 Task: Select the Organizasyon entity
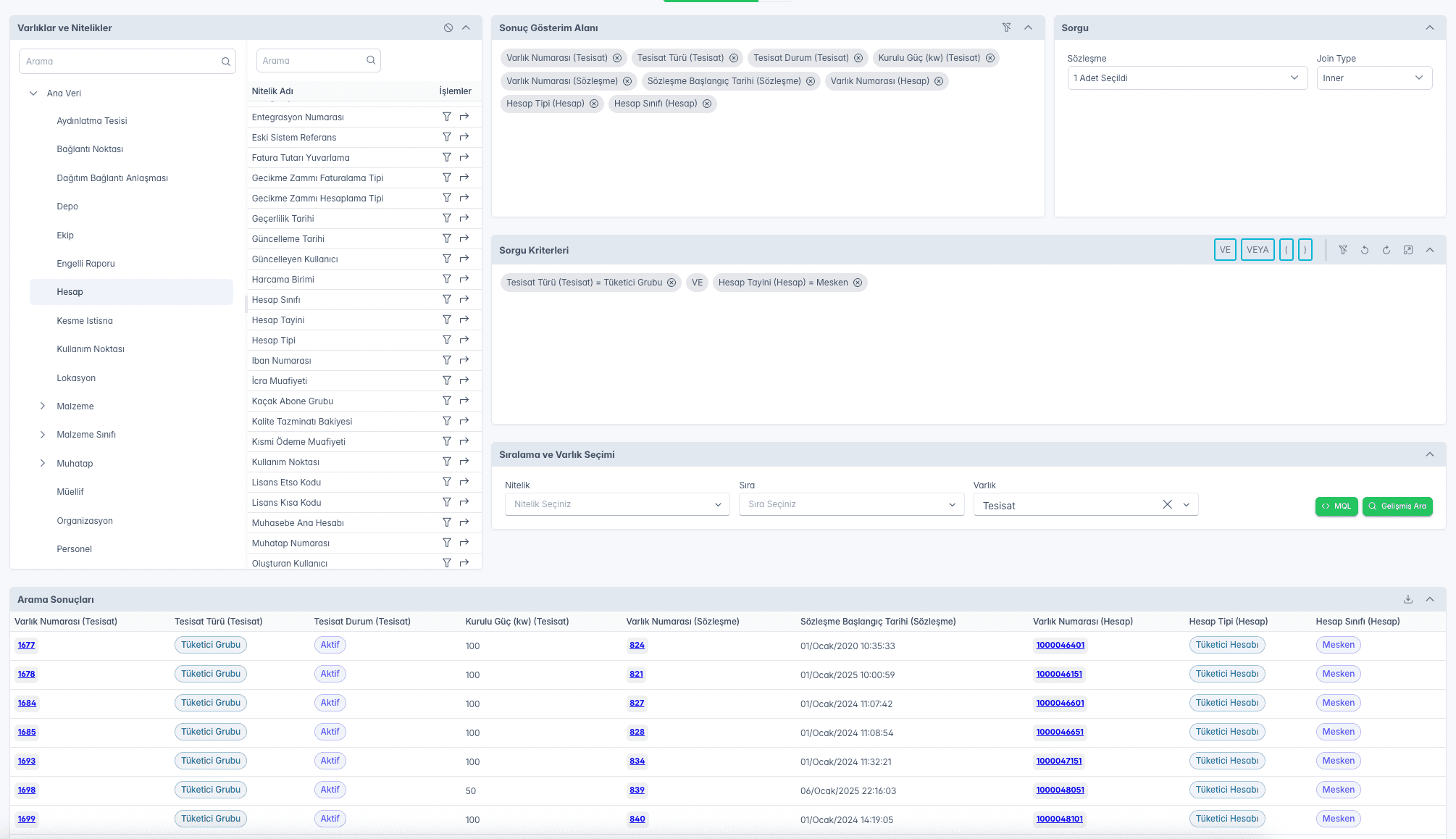tap(85, 521)
